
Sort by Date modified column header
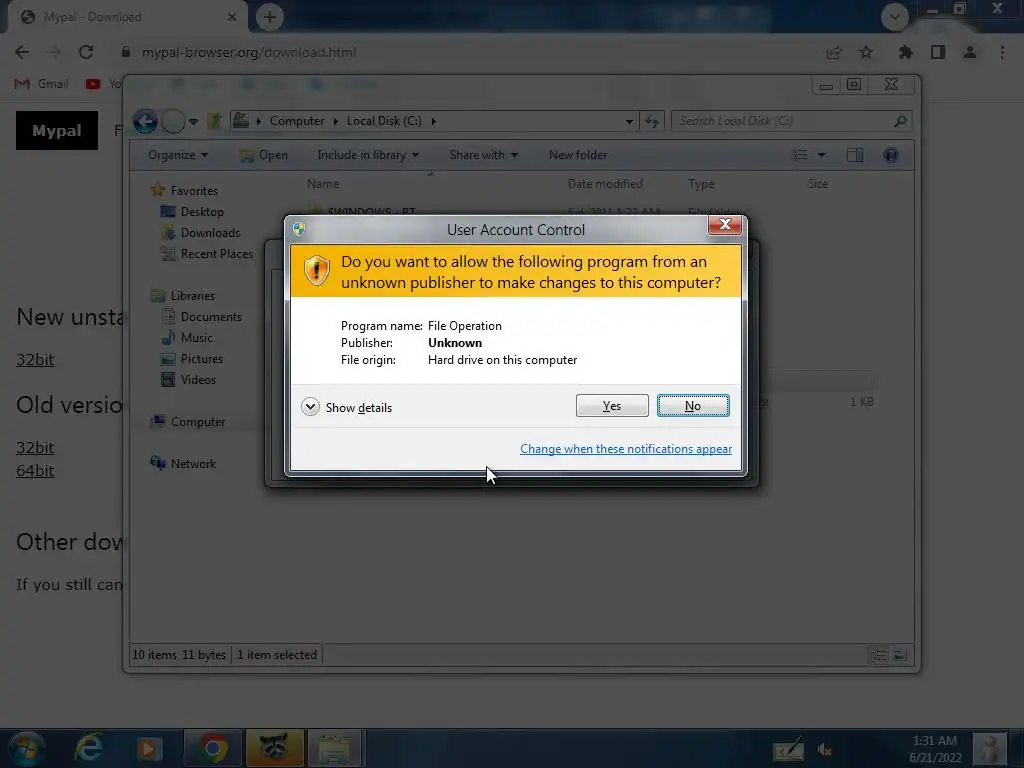pyautogui.click(x=605, y=184)
